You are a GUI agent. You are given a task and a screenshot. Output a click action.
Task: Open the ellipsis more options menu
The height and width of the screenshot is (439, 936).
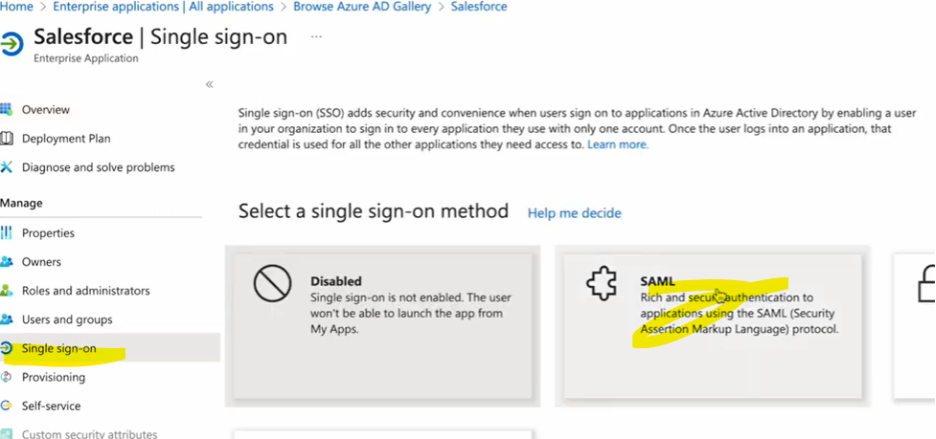pos(316,36)
